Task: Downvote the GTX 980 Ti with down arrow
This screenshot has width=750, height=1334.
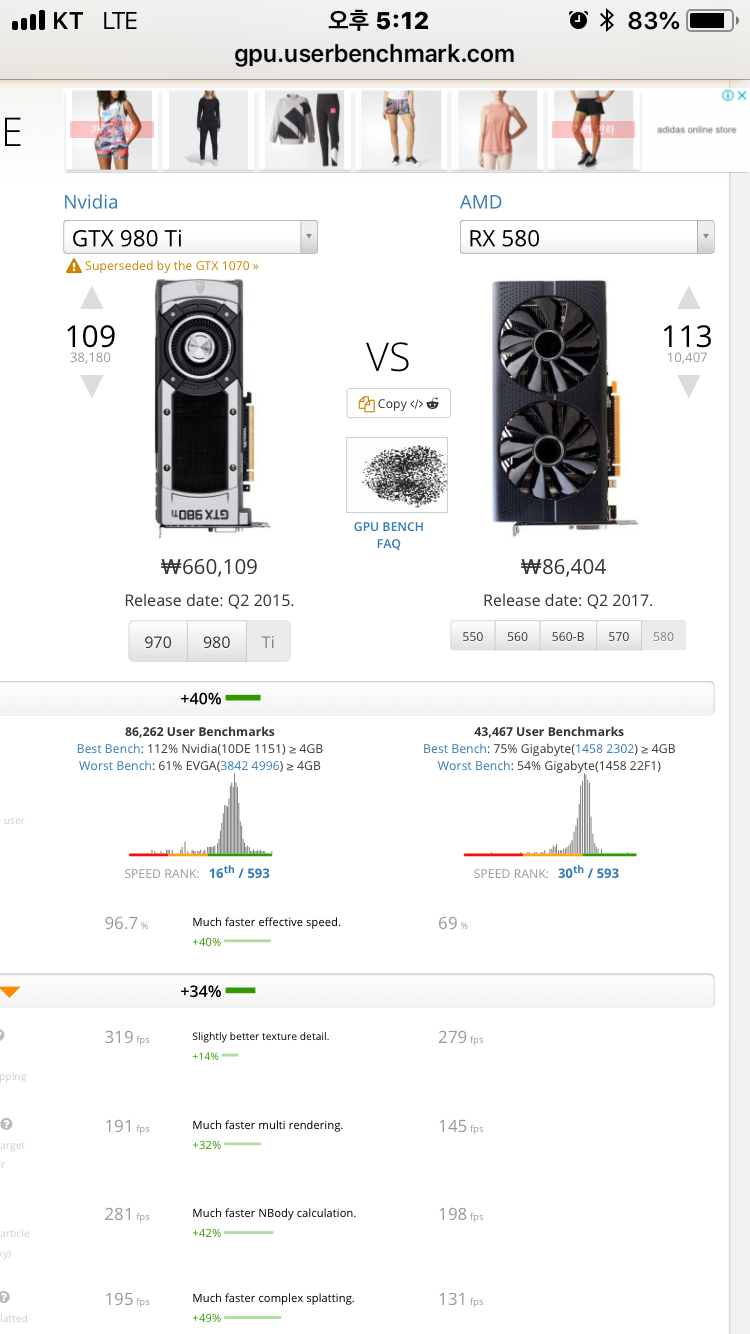Action: tap(91, 386)
